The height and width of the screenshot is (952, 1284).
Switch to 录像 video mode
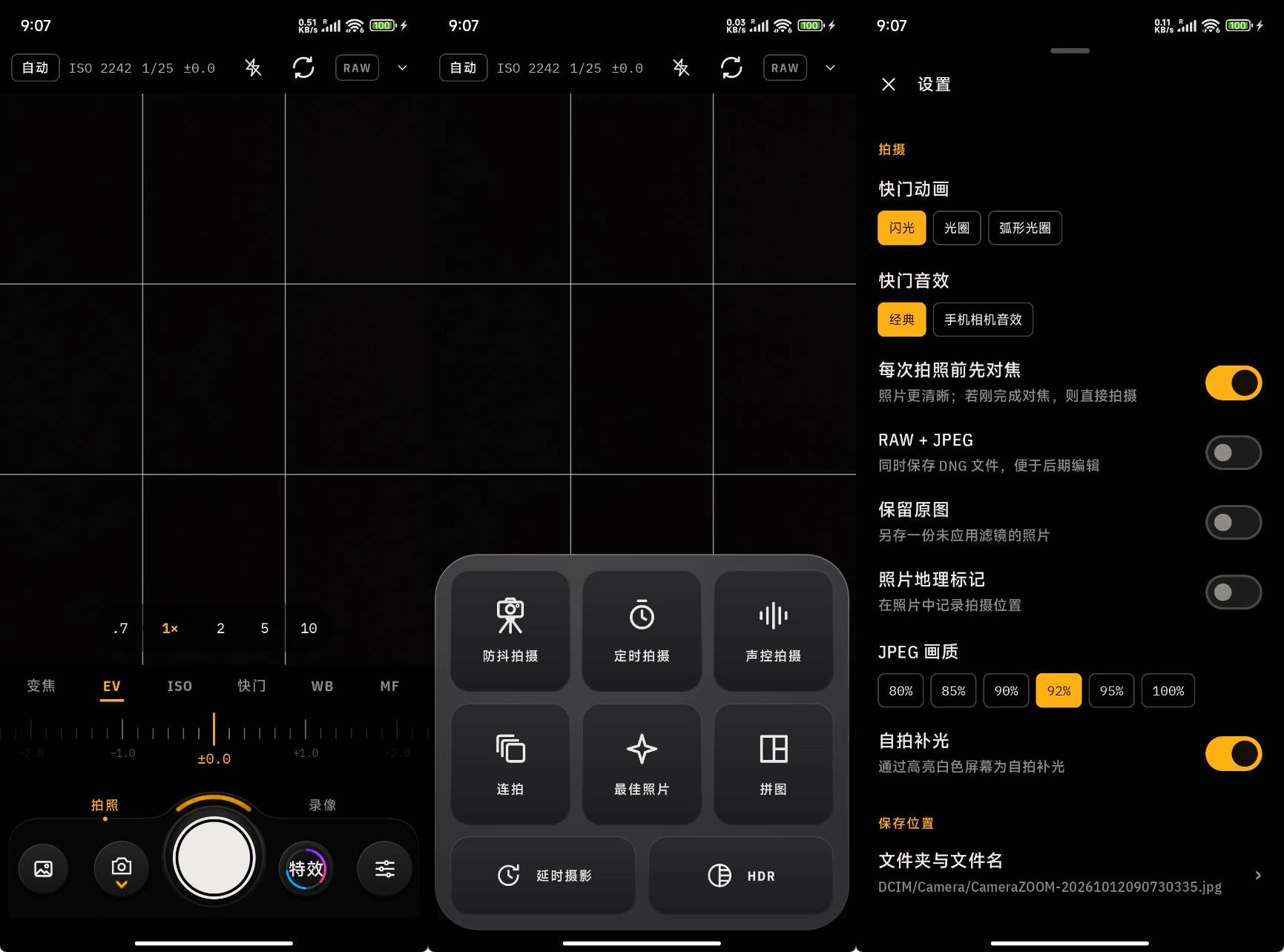pos(323,805)
